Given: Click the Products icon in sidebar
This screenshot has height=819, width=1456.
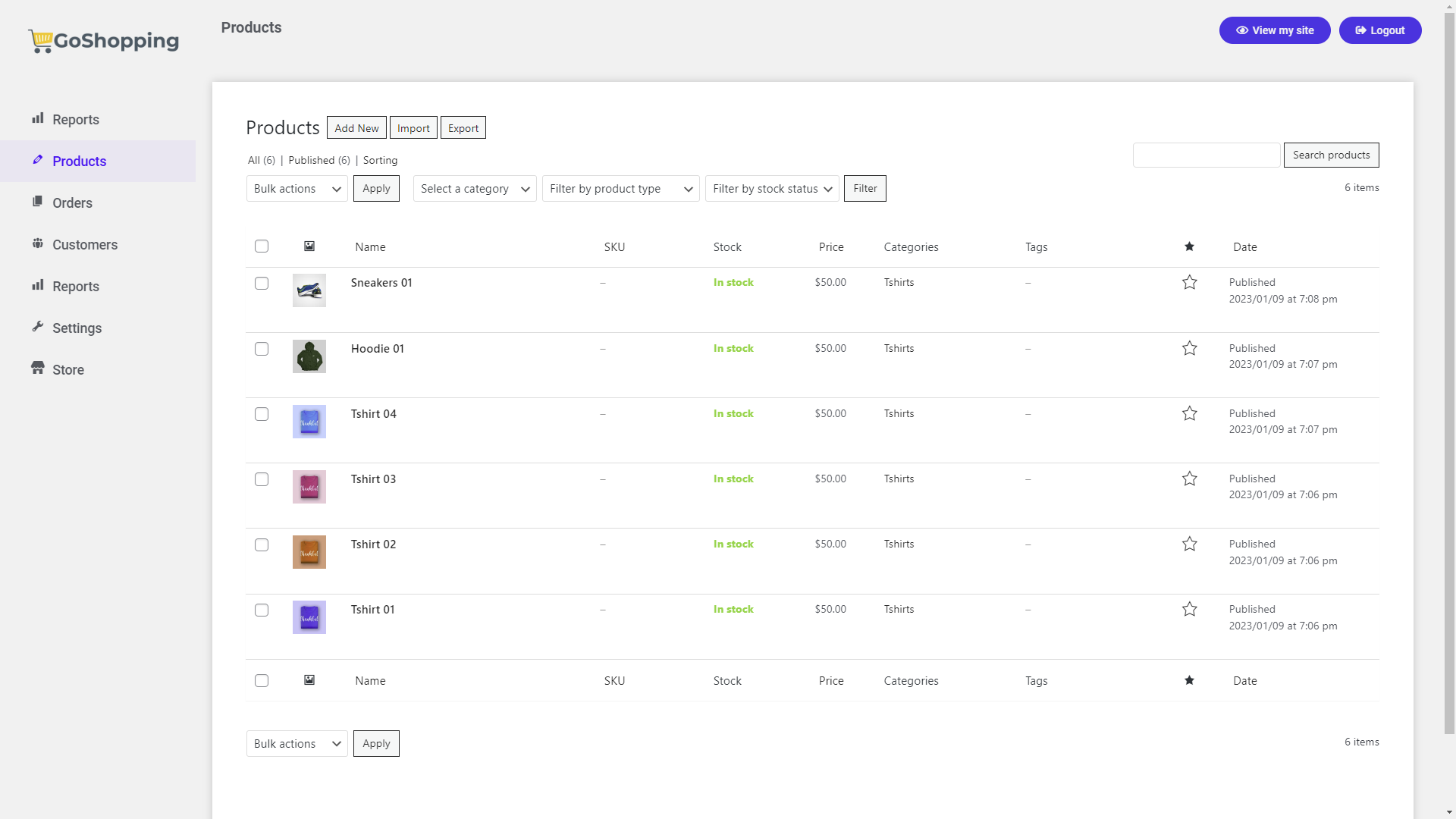Looking at the screenshot, I should 37,160.
